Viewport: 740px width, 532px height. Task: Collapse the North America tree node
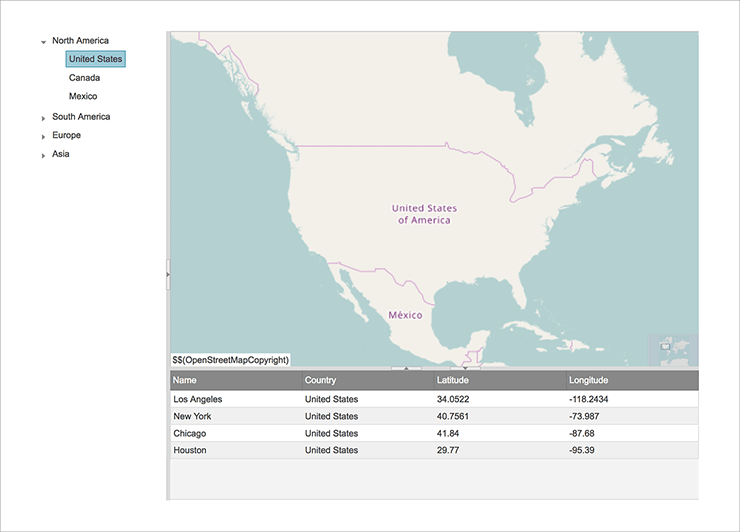(x=43, y=42)
